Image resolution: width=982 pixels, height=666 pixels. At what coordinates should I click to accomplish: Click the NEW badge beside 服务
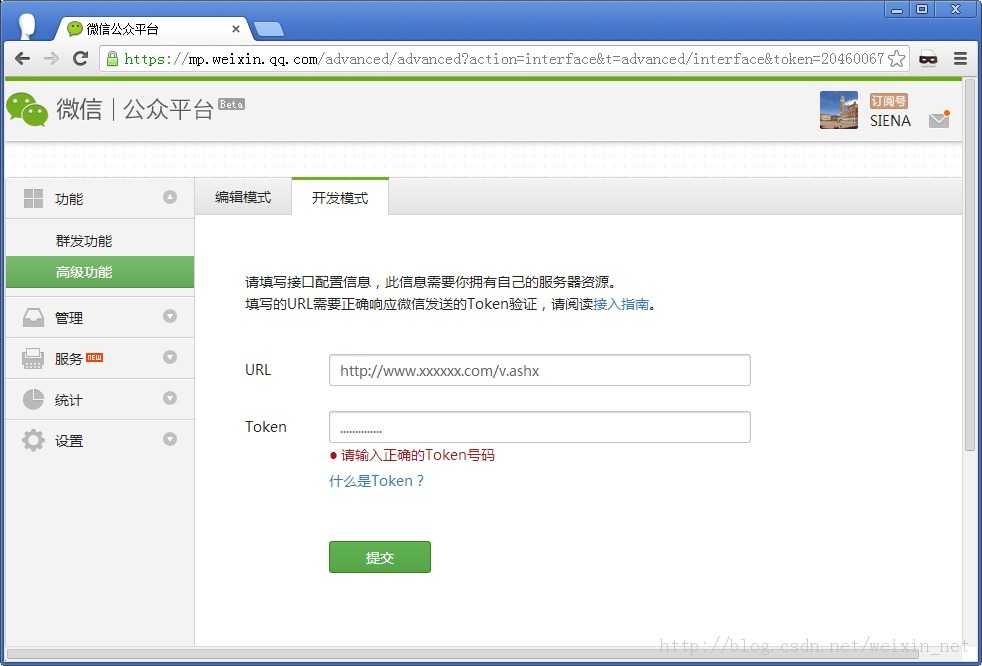click(95, 357)
